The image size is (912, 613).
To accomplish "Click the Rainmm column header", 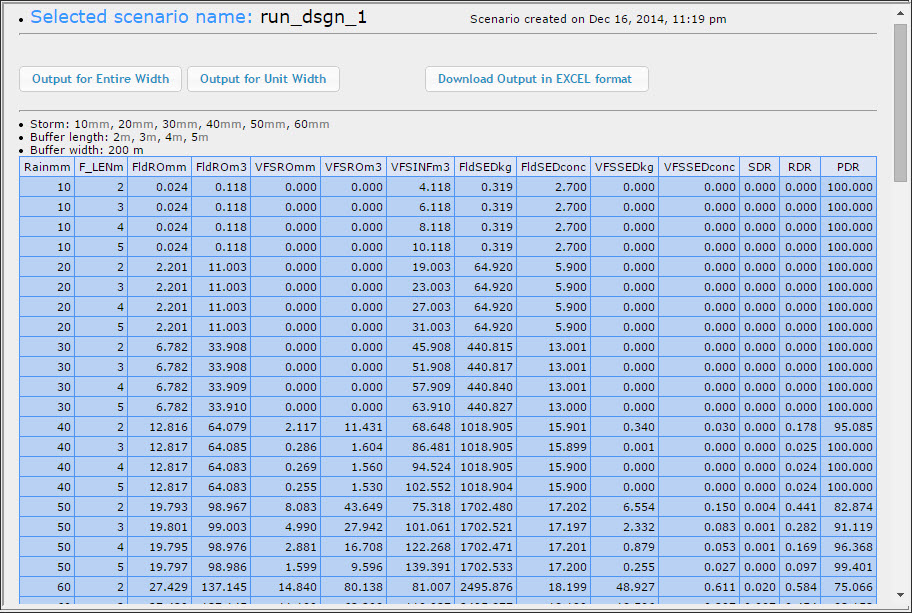I will [47, 167].
